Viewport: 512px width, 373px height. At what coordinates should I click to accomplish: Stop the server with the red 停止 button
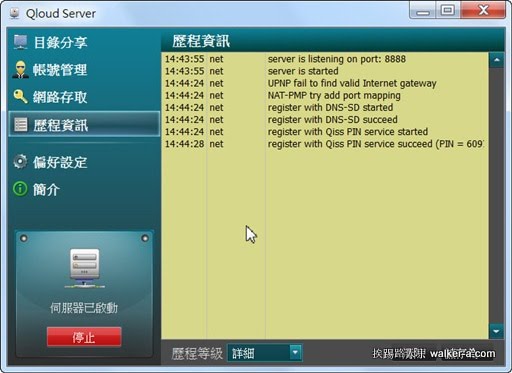84,337
